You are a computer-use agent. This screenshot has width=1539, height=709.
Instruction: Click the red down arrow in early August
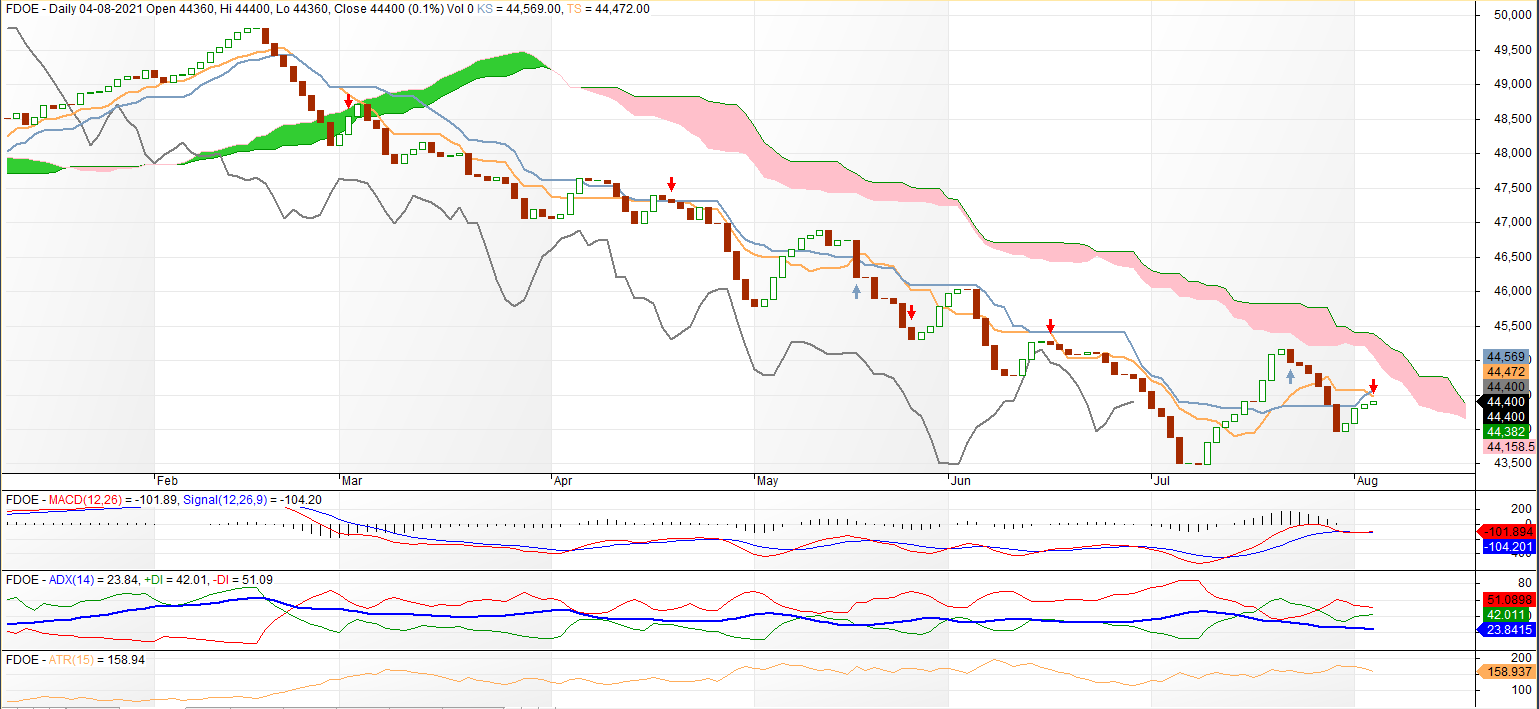[1373, 386]
